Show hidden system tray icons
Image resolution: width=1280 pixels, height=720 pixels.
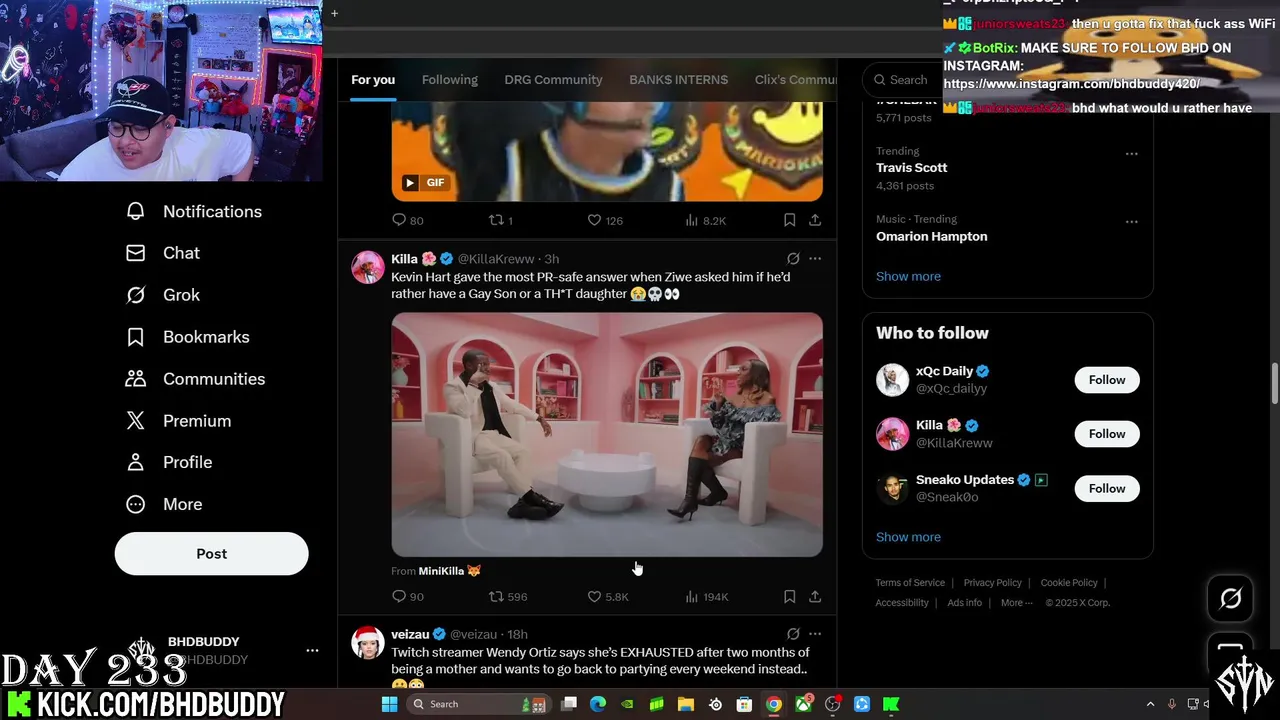1150,704
